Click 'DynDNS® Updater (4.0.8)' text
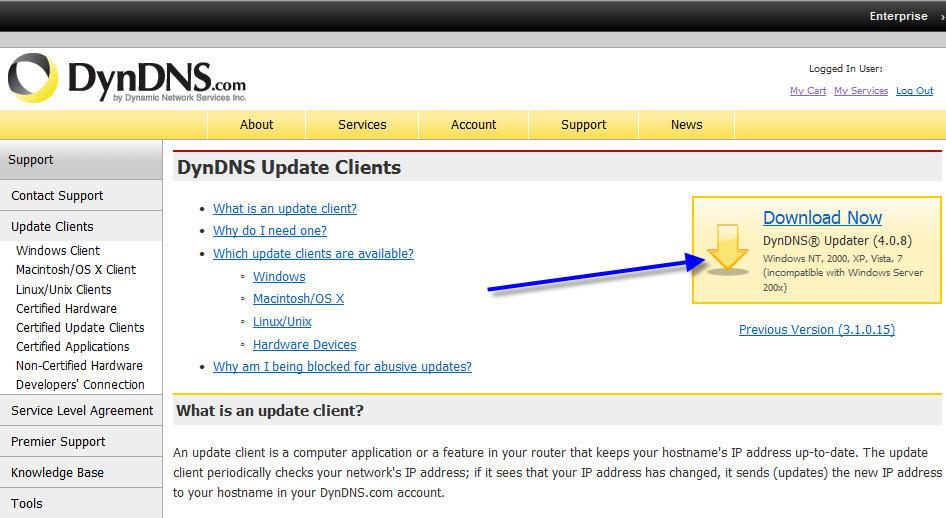The height and width of the screenshot is (518, 946). 837,241
